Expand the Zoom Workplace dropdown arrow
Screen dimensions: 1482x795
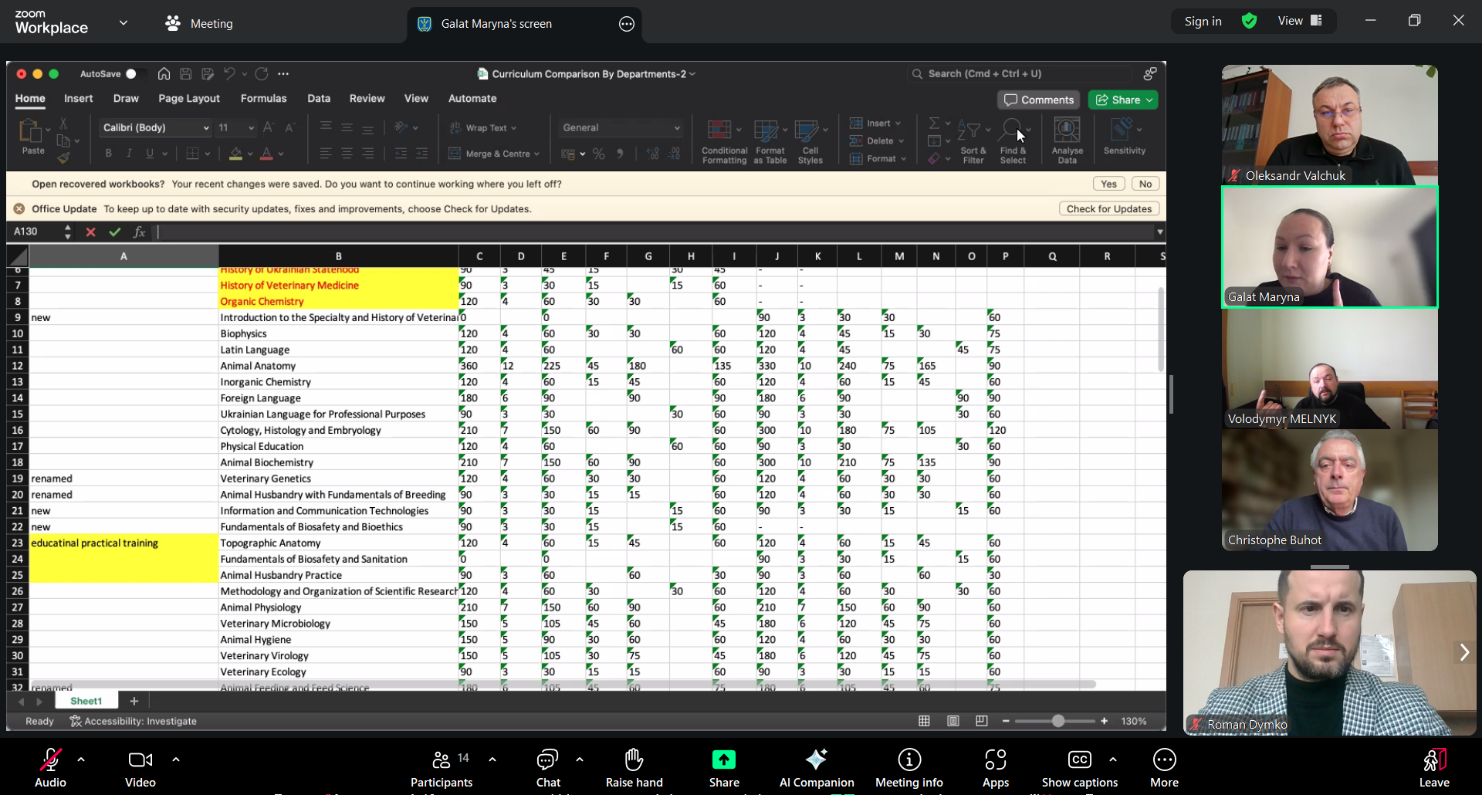click(x=123, y=22)
